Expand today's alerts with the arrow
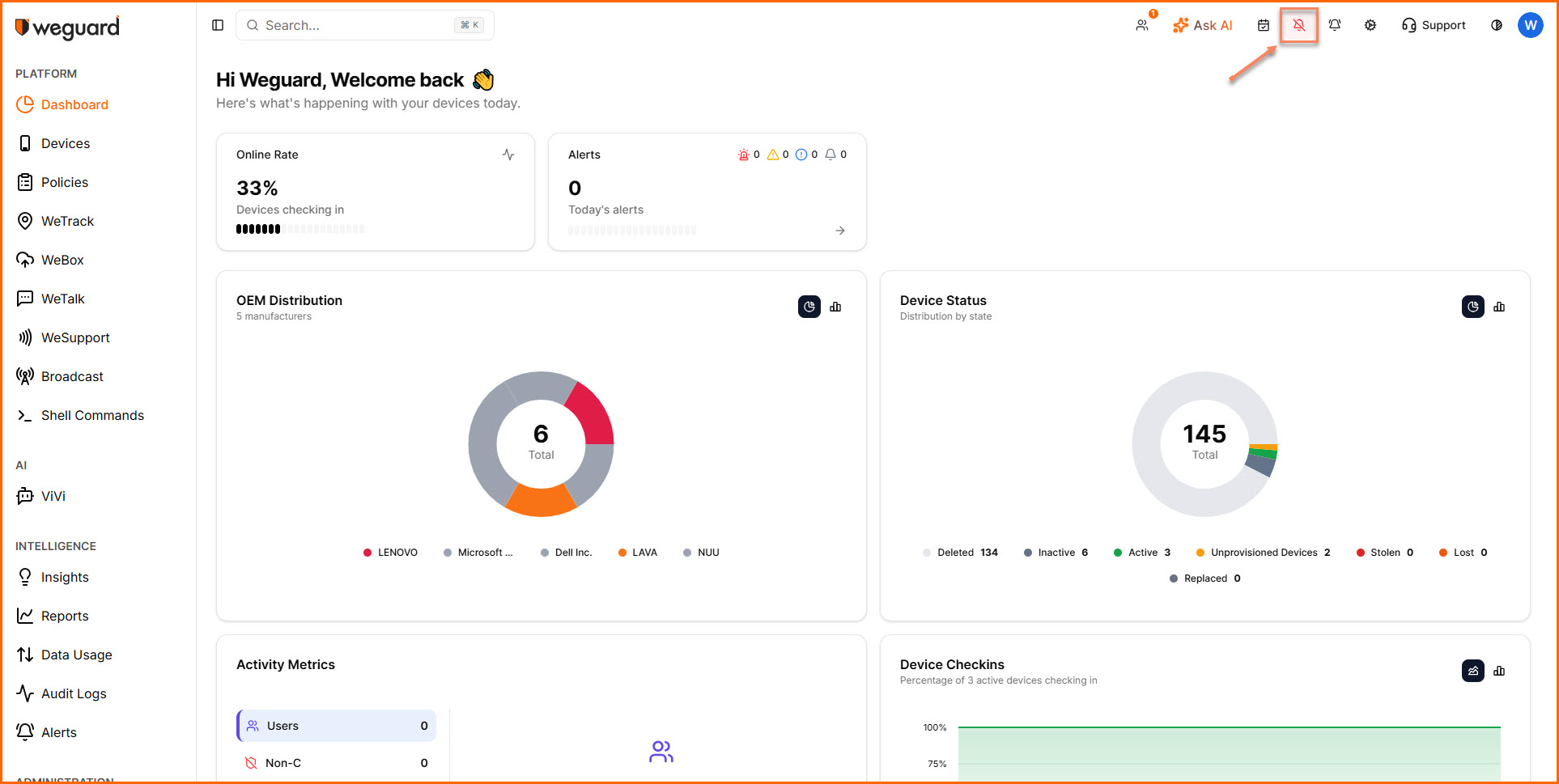This screenshot has width=1559, height=784. [x=840, y=231]
